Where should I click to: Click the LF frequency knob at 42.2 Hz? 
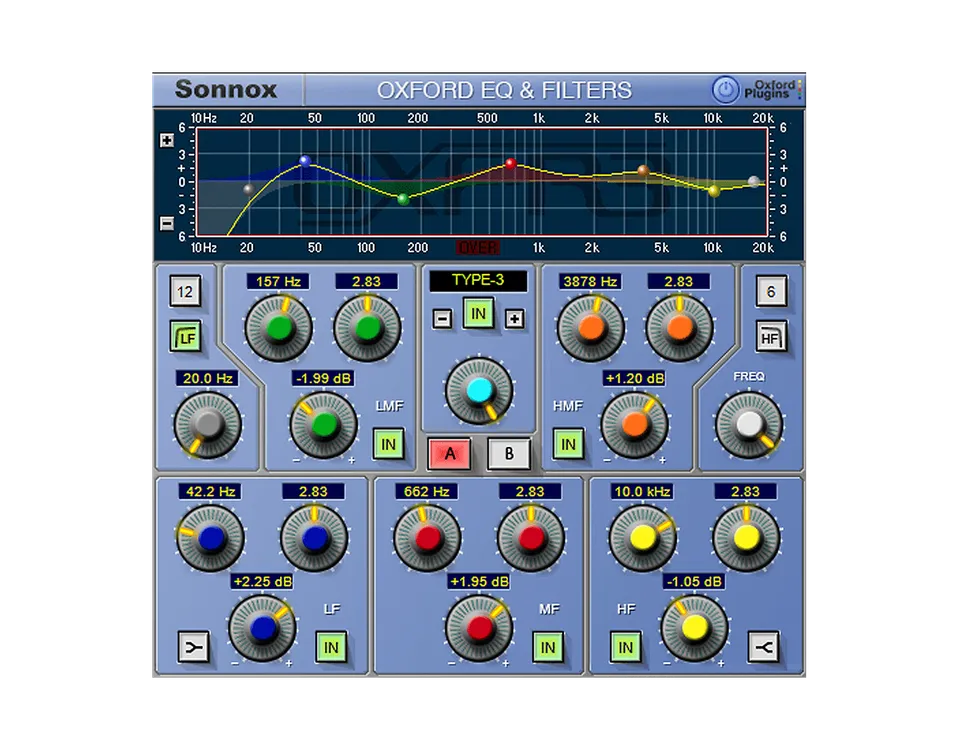[211, 538]
